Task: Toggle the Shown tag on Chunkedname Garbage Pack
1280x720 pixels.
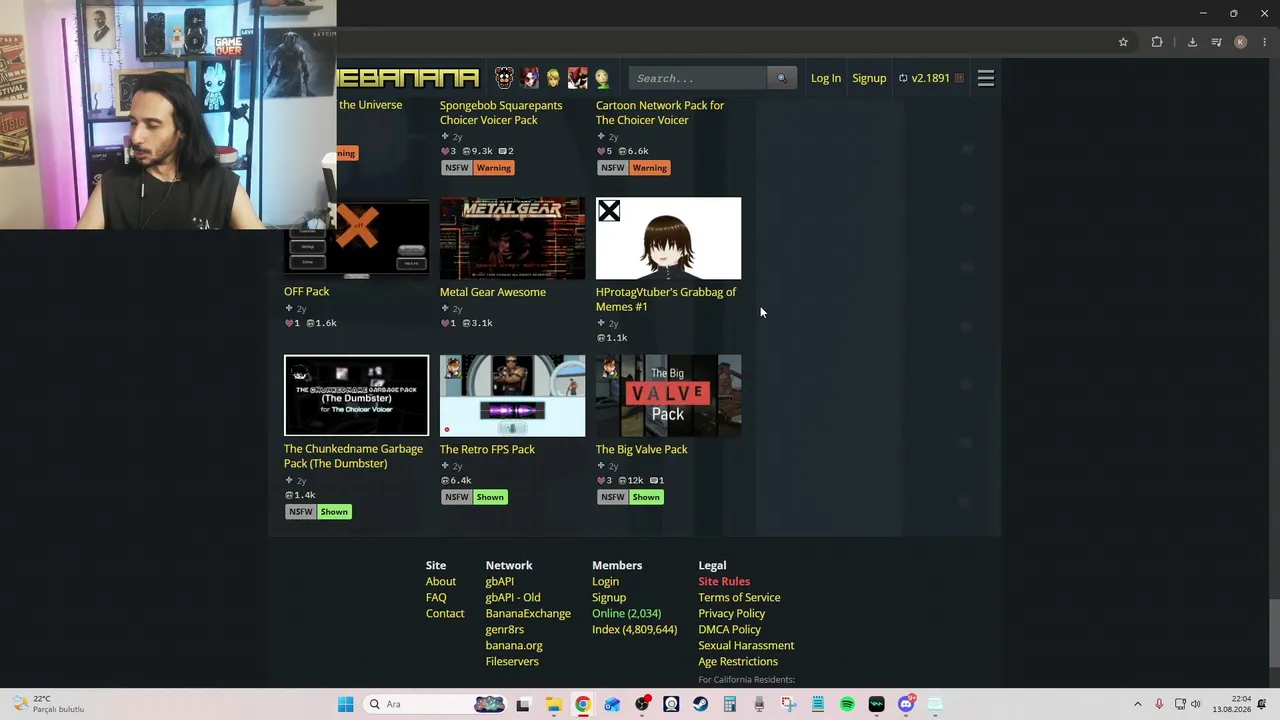Action: click(334, 512)
